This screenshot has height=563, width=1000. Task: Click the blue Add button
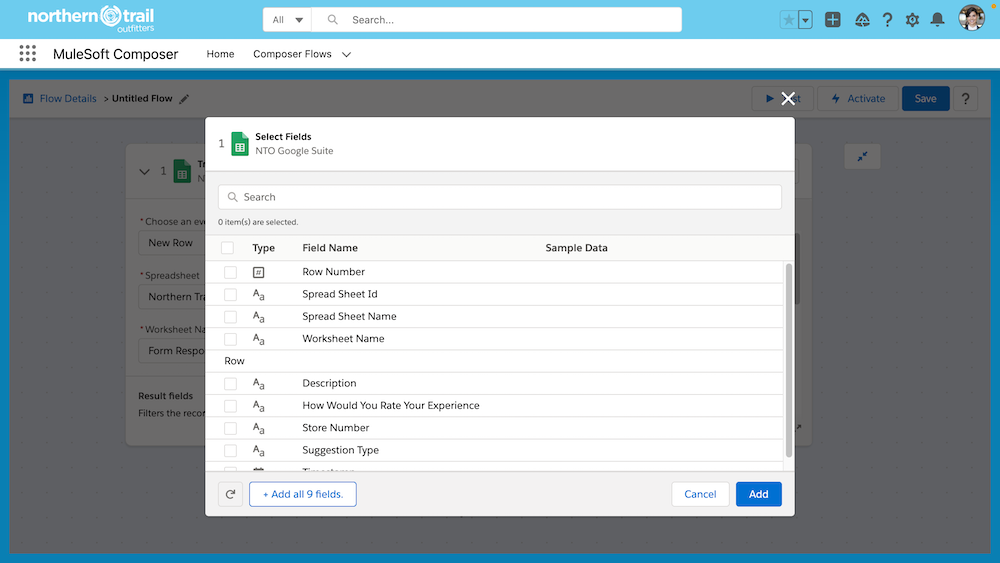pyautogui.click(x=758, y=494)
